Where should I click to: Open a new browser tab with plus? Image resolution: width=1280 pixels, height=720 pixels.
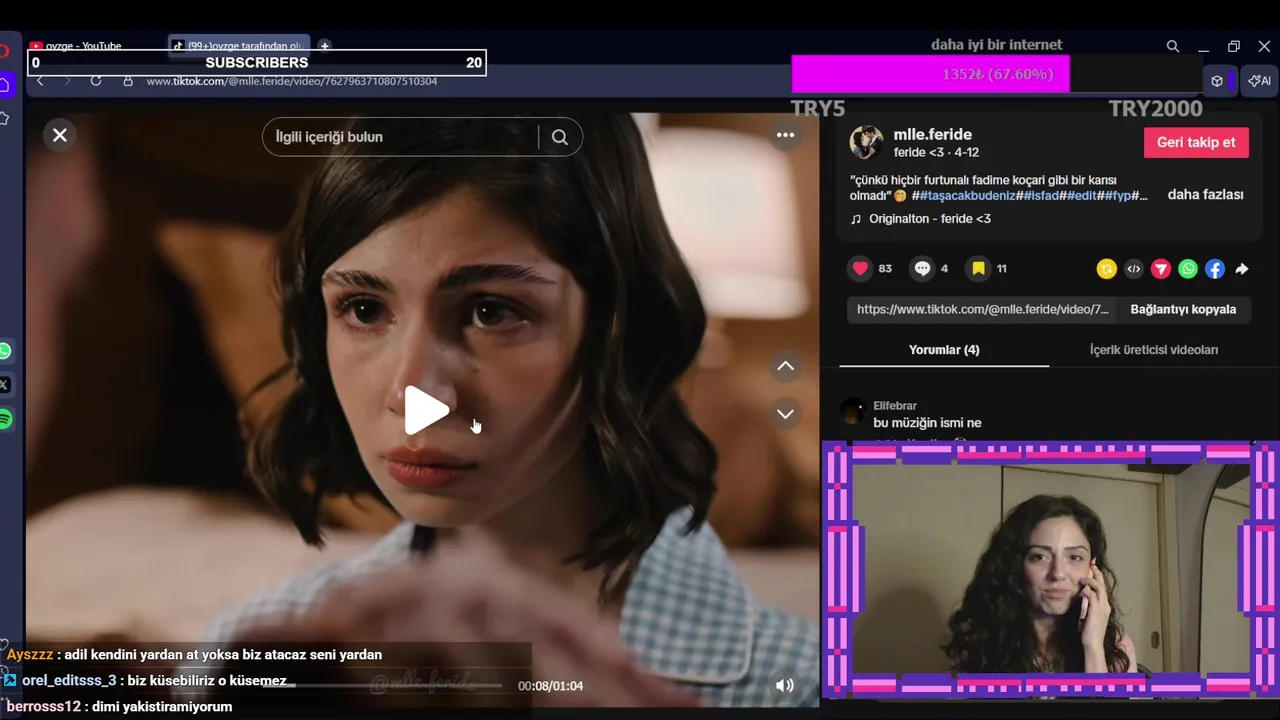(x=324, y=46)
